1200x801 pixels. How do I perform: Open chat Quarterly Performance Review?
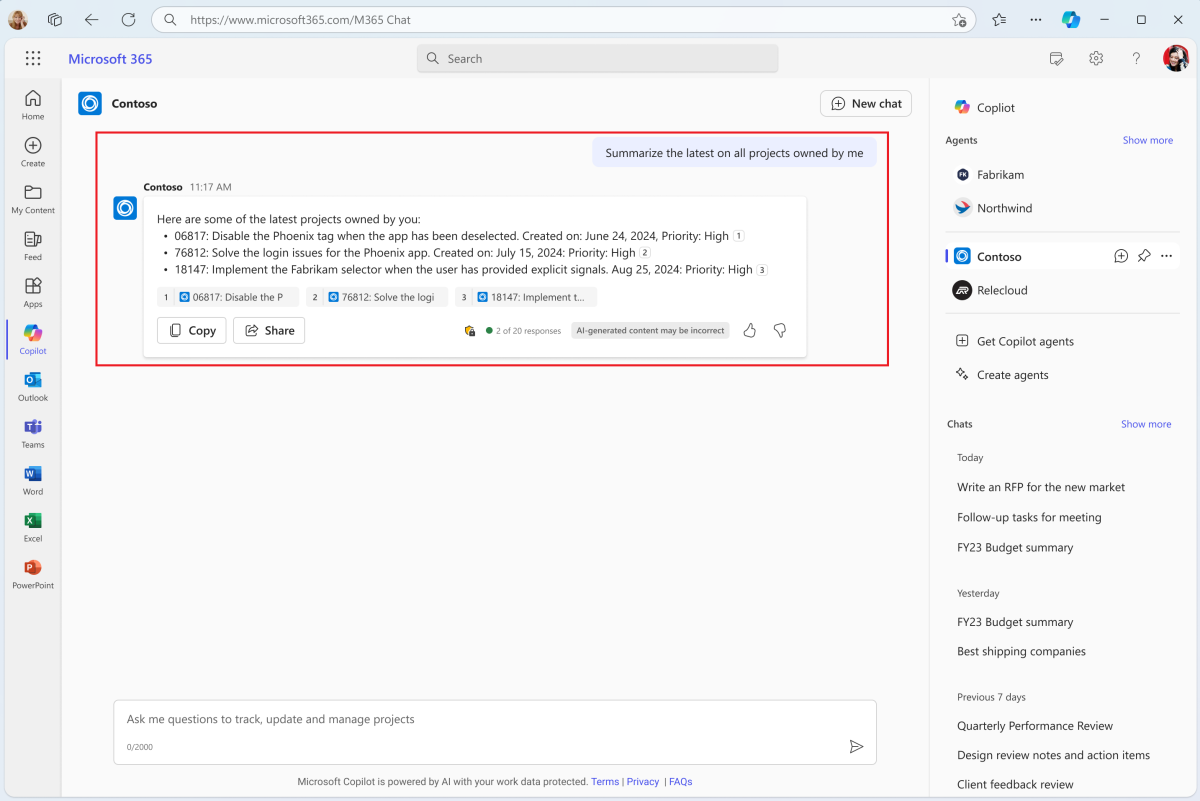tap(1035, 726)
